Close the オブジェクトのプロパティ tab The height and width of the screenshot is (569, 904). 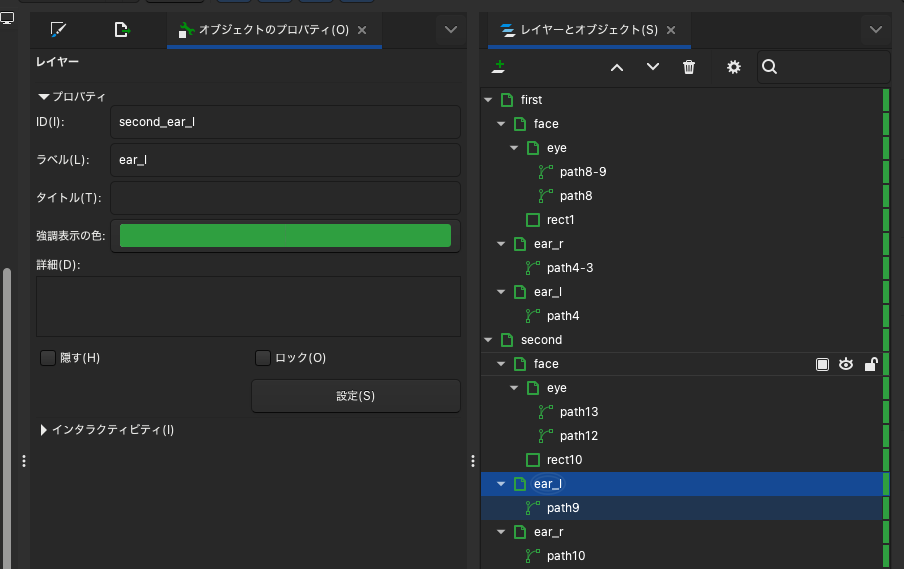[x=362, y=30]
